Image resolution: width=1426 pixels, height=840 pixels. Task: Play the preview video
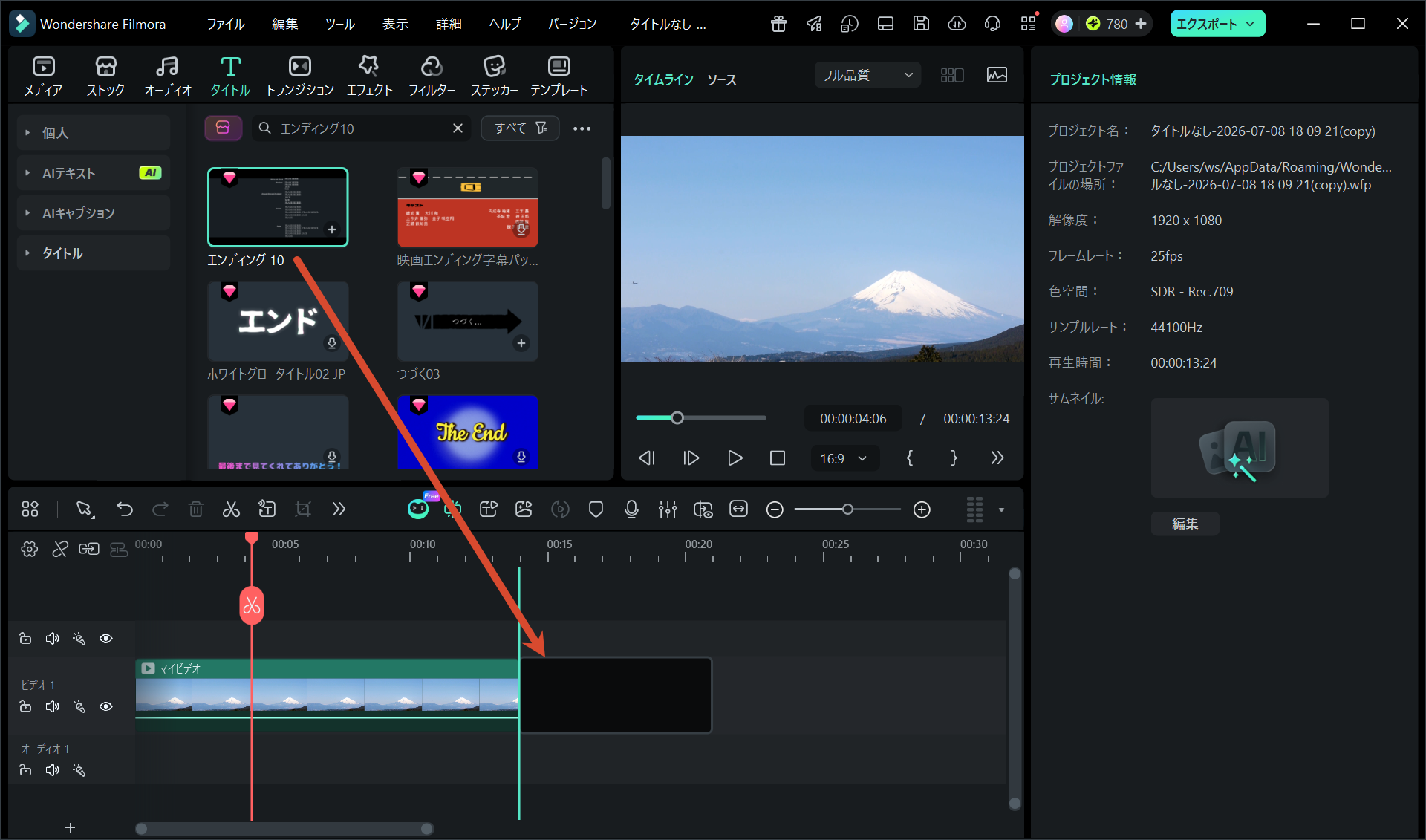point(735,458)
